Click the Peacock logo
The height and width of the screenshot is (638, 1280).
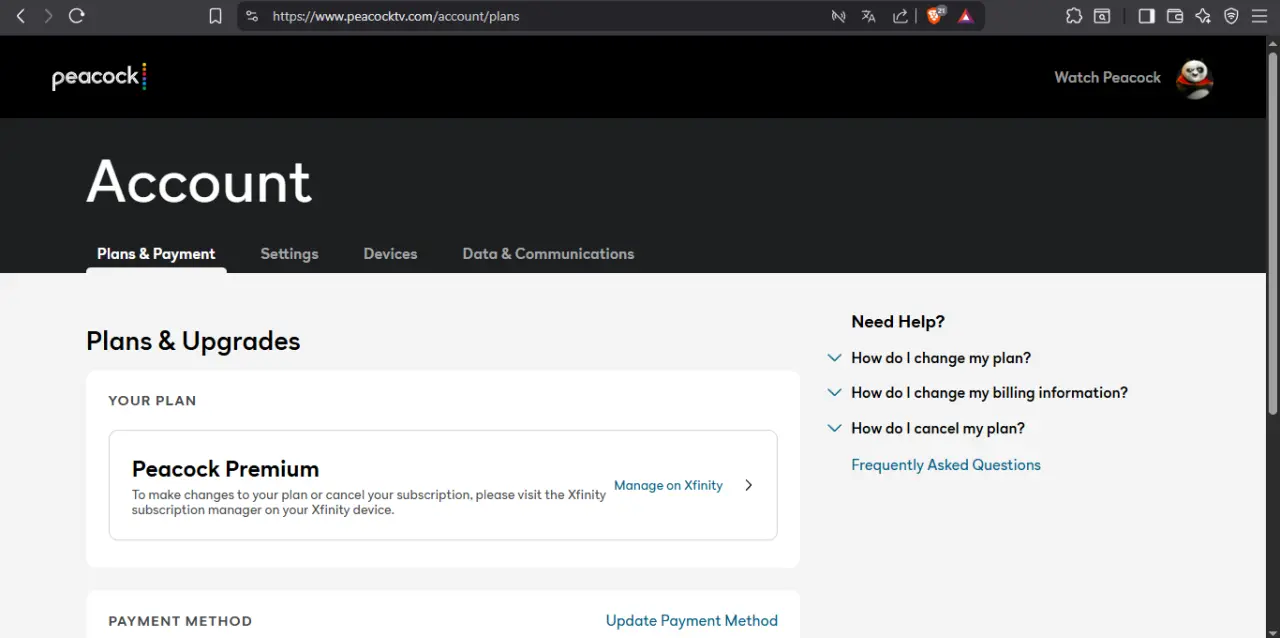(99, 77)
